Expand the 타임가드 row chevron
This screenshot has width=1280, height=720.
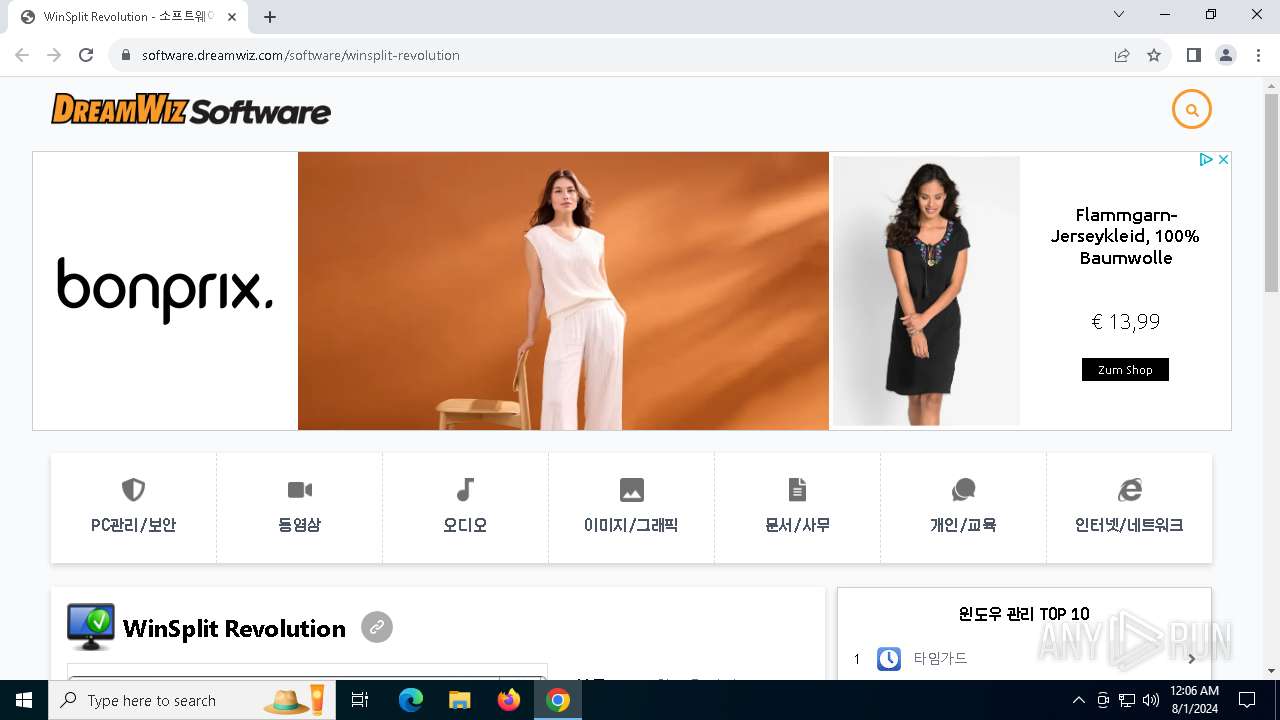point(1191,659)
